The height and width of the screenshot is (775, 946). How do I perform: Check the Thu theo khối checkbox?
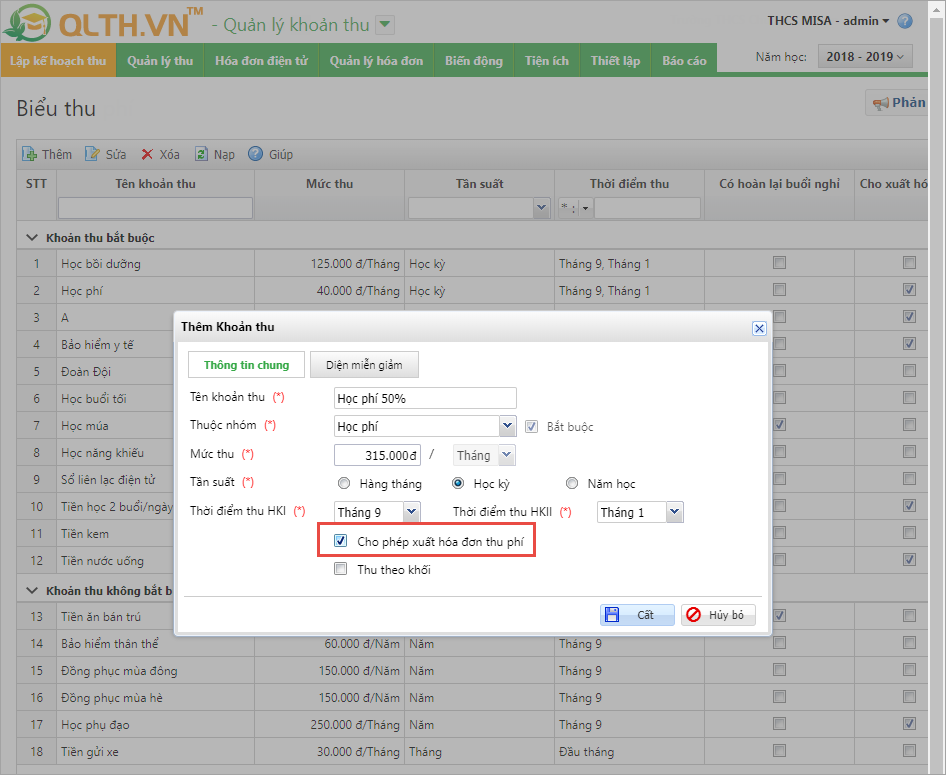click(x=341, y=569)
